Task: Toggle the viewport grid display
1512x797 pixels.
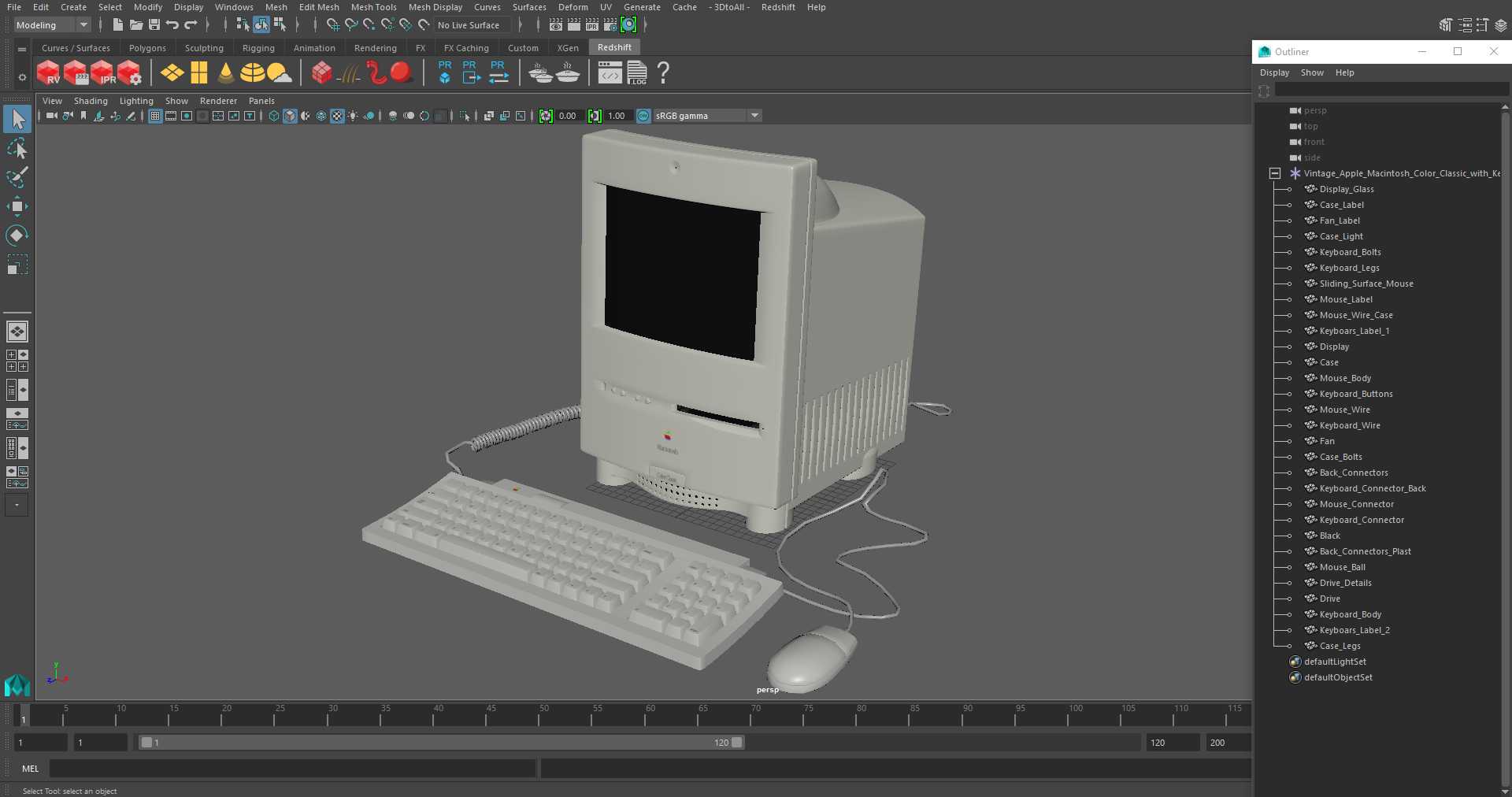Action: tap(155, 116)
